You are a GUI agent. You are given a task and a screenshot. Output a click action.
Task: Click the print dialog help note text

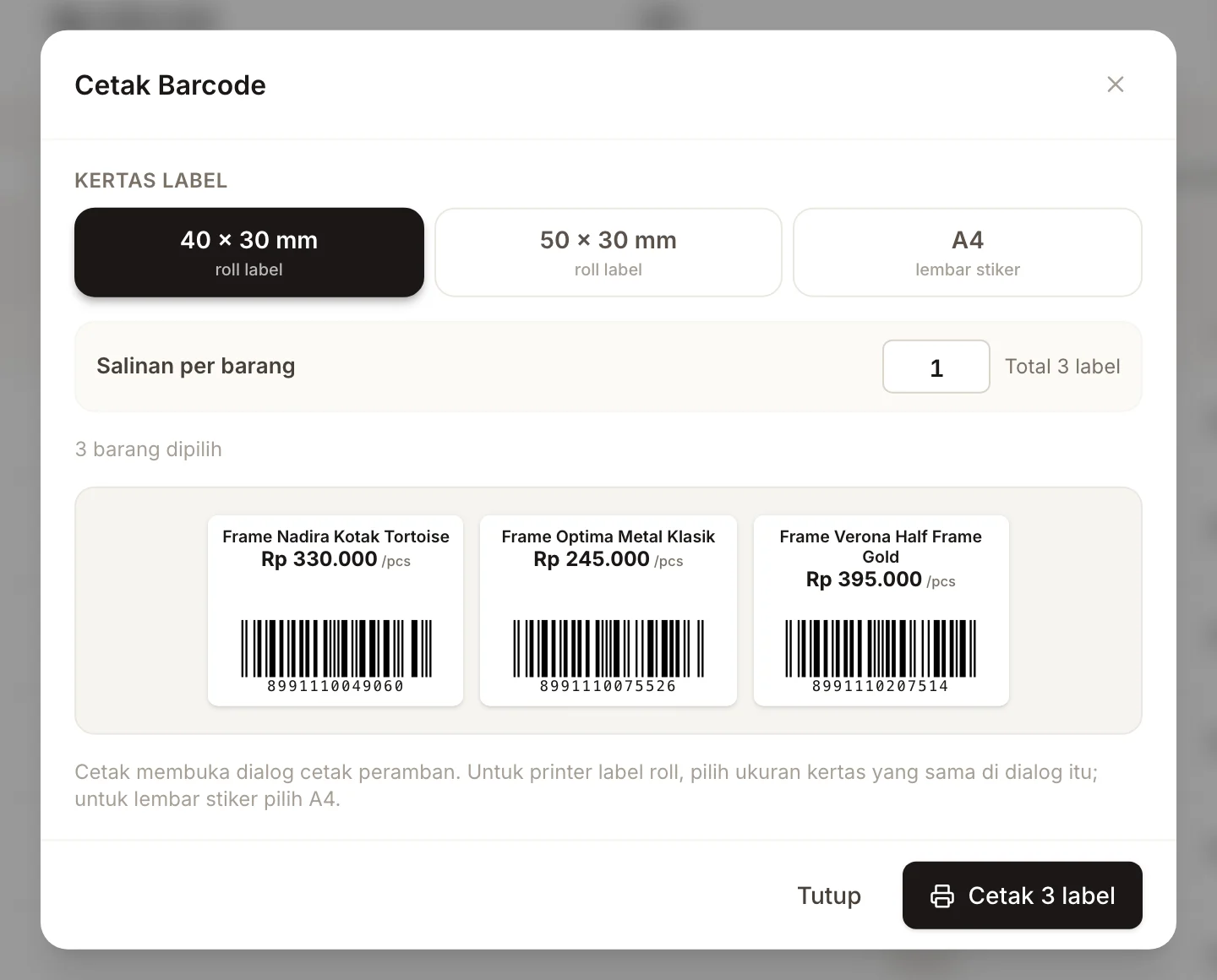[x=587, y=786]
